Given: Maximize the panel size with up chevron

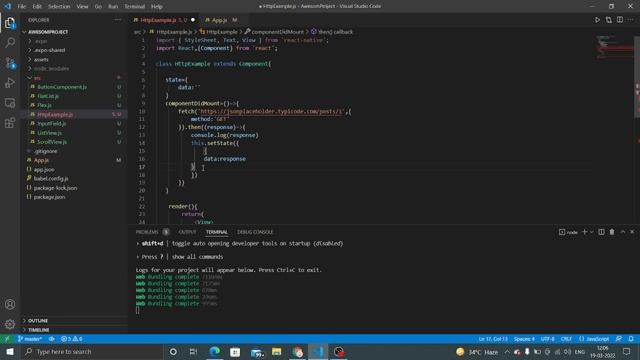Looking at the screenshot, I should pyautogui.click(x=623, y=232).
